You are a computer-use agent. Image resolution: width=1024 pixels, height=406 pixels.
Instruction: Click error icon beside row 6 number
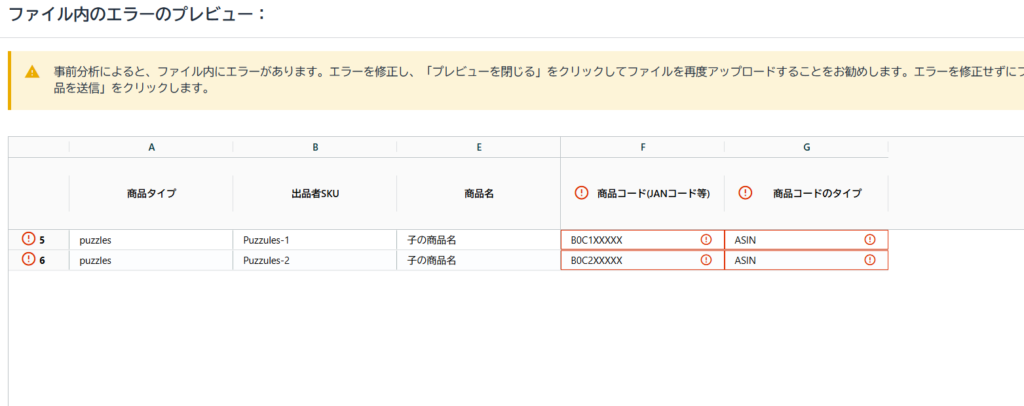point(28,260)
